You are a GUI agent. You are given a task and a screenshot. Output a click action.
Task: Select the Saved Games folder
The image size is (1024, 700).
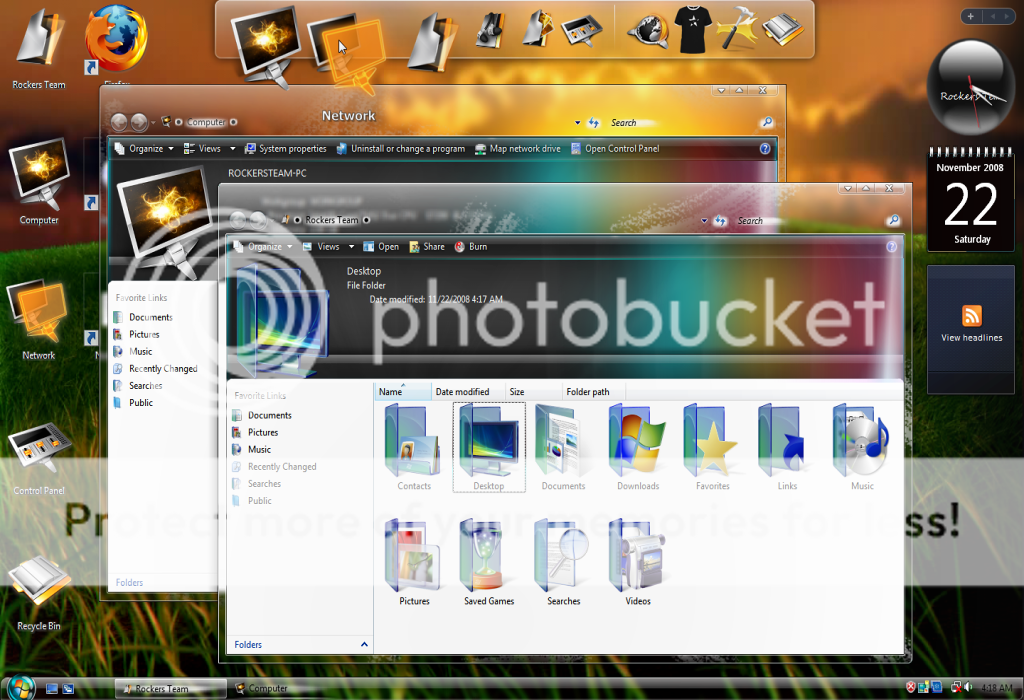489,563
